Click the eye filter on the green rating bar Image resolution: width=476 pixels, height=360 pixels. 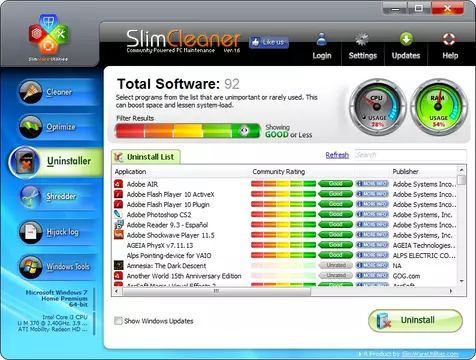click(244, 130)
